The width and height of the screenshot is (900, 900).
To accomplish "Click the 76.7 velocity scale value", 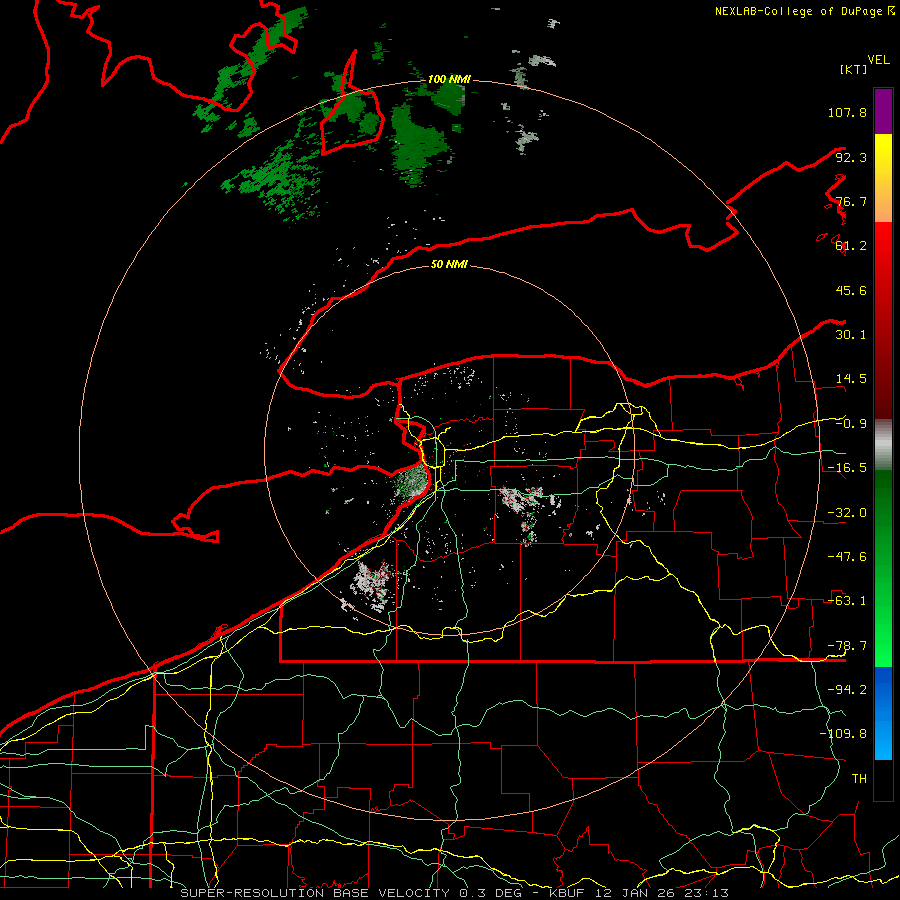I will (x=851, y=201).
